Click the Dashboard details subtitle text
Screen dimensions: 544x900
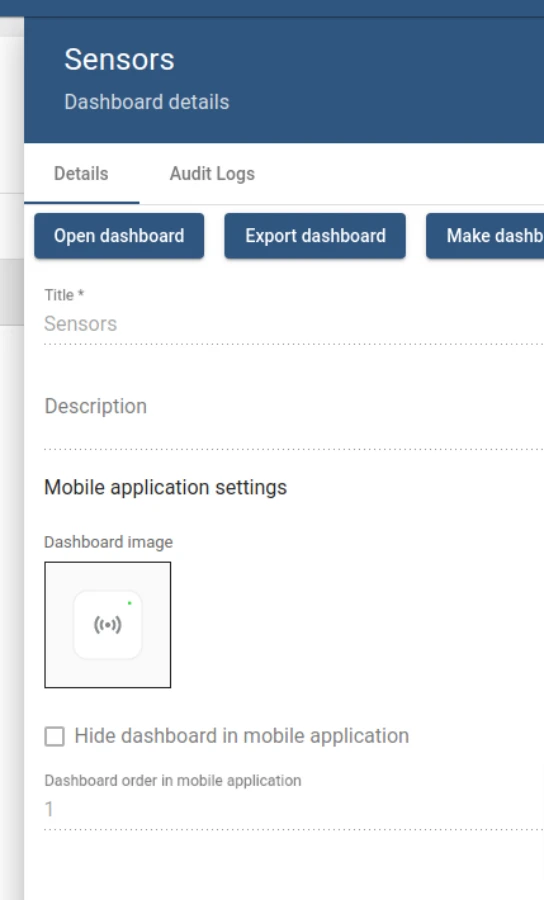point(147,102)
